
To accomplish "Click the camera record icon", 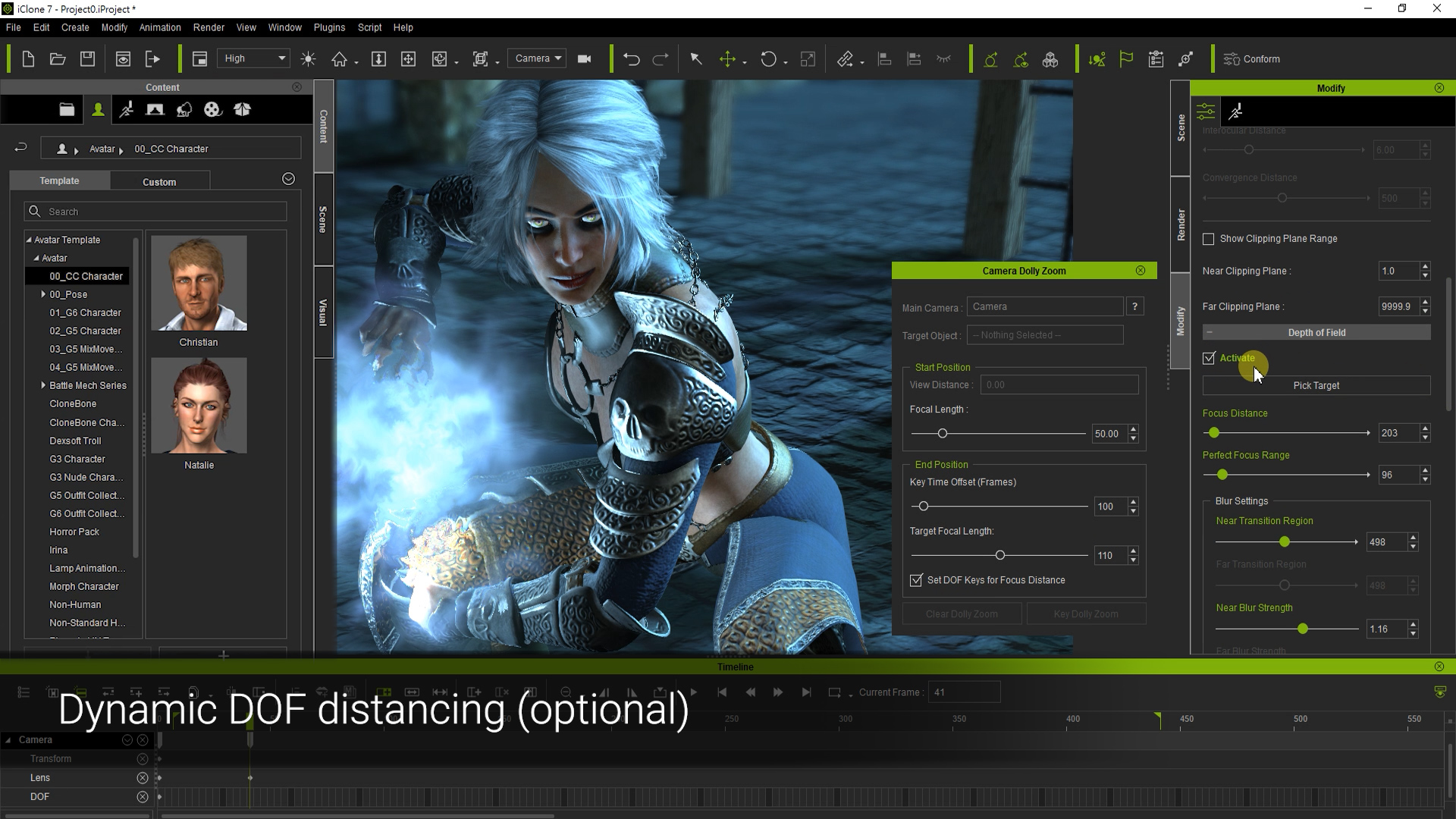I will (584, 59).
